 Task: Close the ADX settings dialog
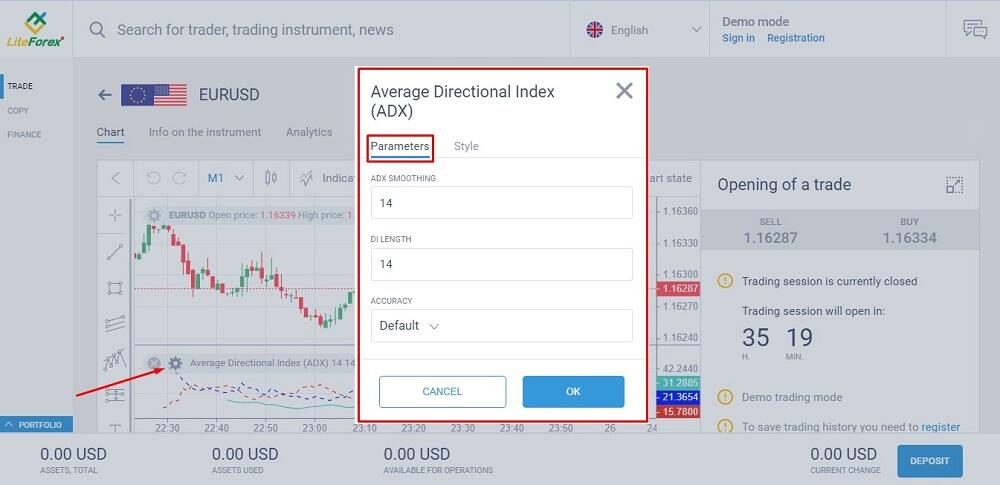click(x=624, y=91)
